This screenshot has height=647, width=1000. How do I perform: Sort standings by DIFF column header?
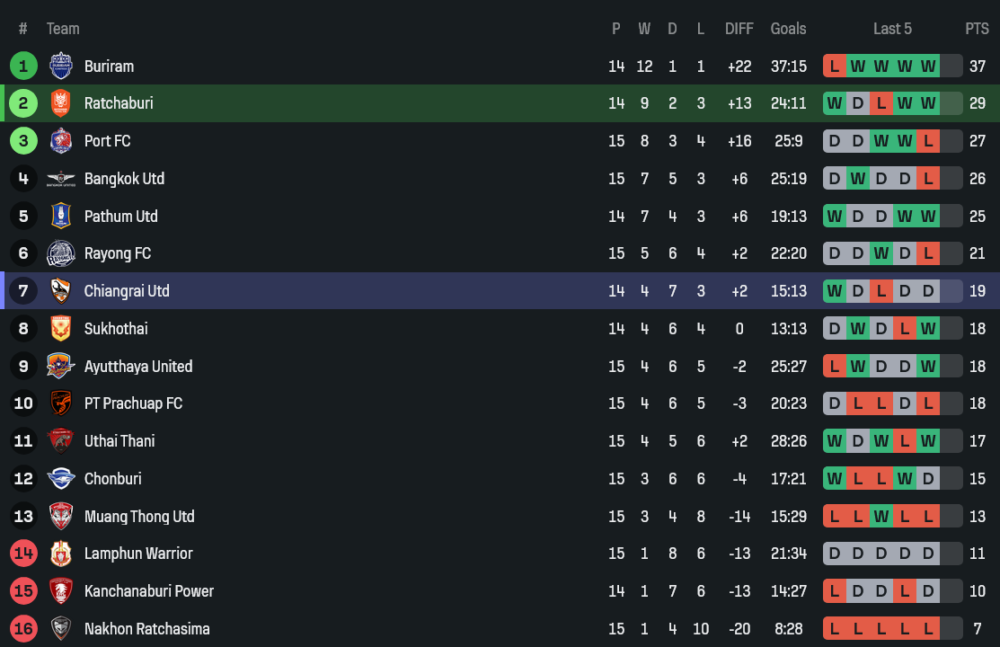coord(739,29)
